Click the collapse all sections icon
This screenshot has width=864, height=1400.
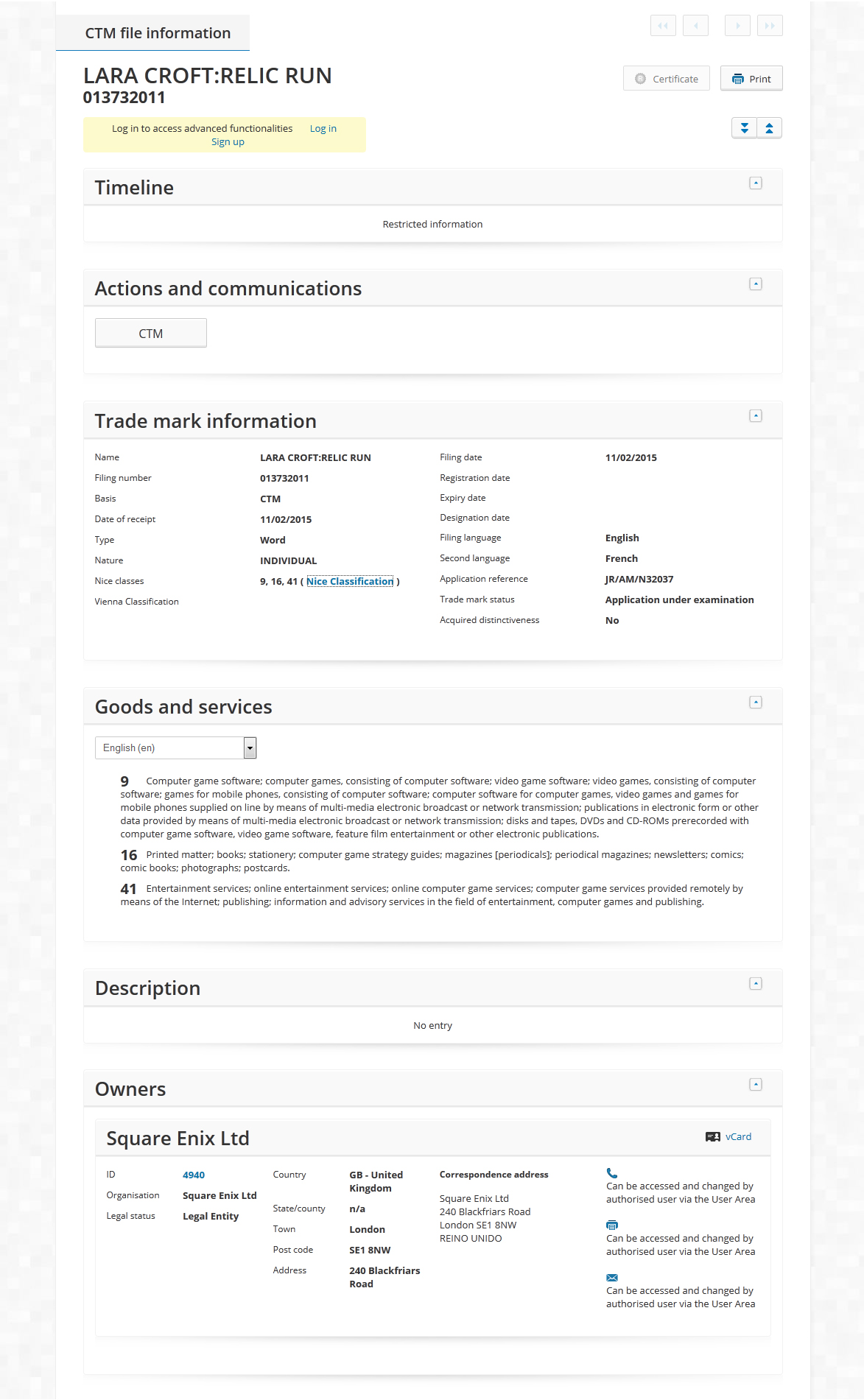pyautogui.click(x=769, y=128)
